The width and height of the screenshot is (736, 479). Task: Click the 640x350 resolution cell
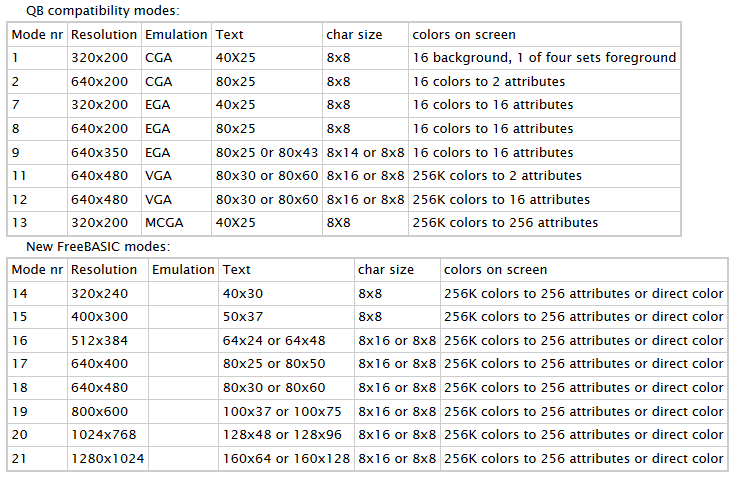pos(102,152)
